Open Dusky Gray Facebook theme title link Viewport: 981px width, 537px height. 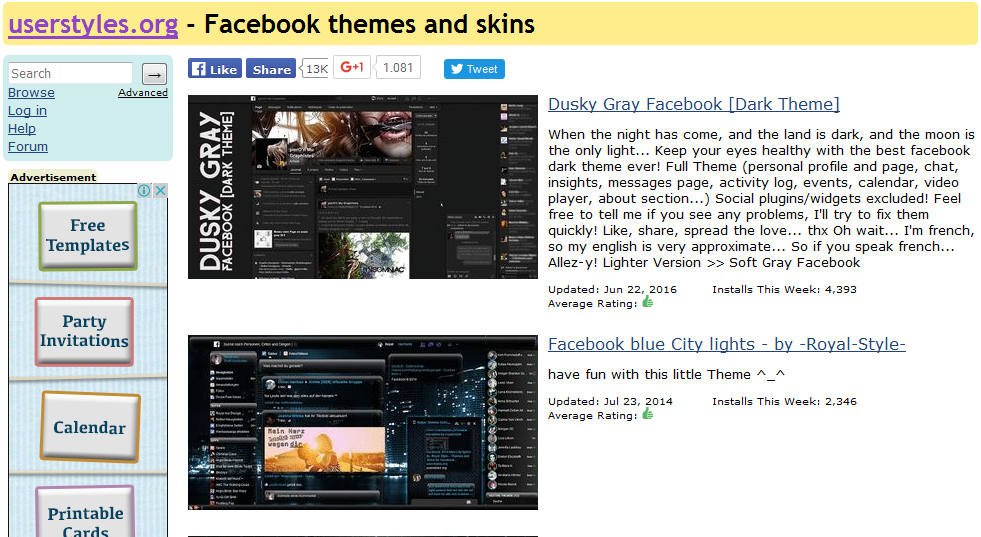click(x=694, y=104)
